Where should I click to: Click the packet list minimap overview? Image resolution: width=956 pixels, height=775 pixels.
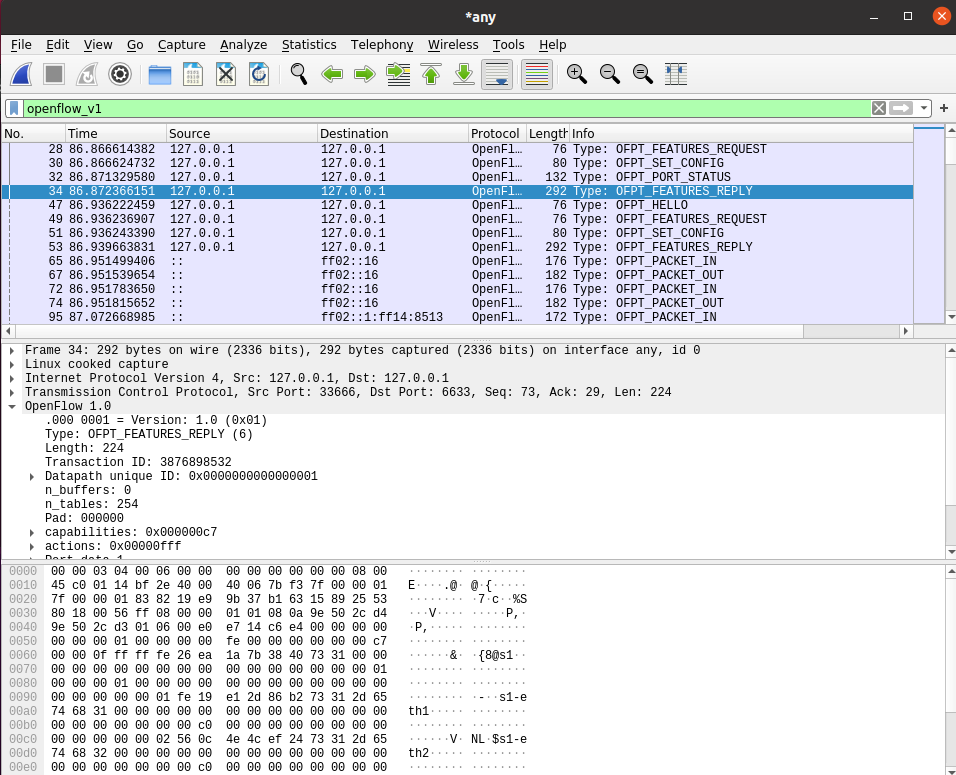coord(929,224)
